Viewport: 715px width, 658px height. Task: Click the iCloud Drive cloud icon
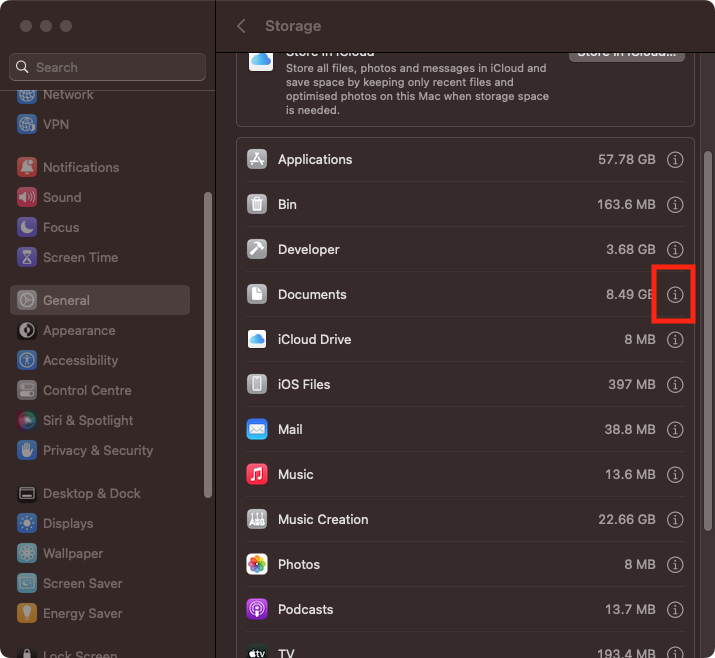click(x=257, y=339)
